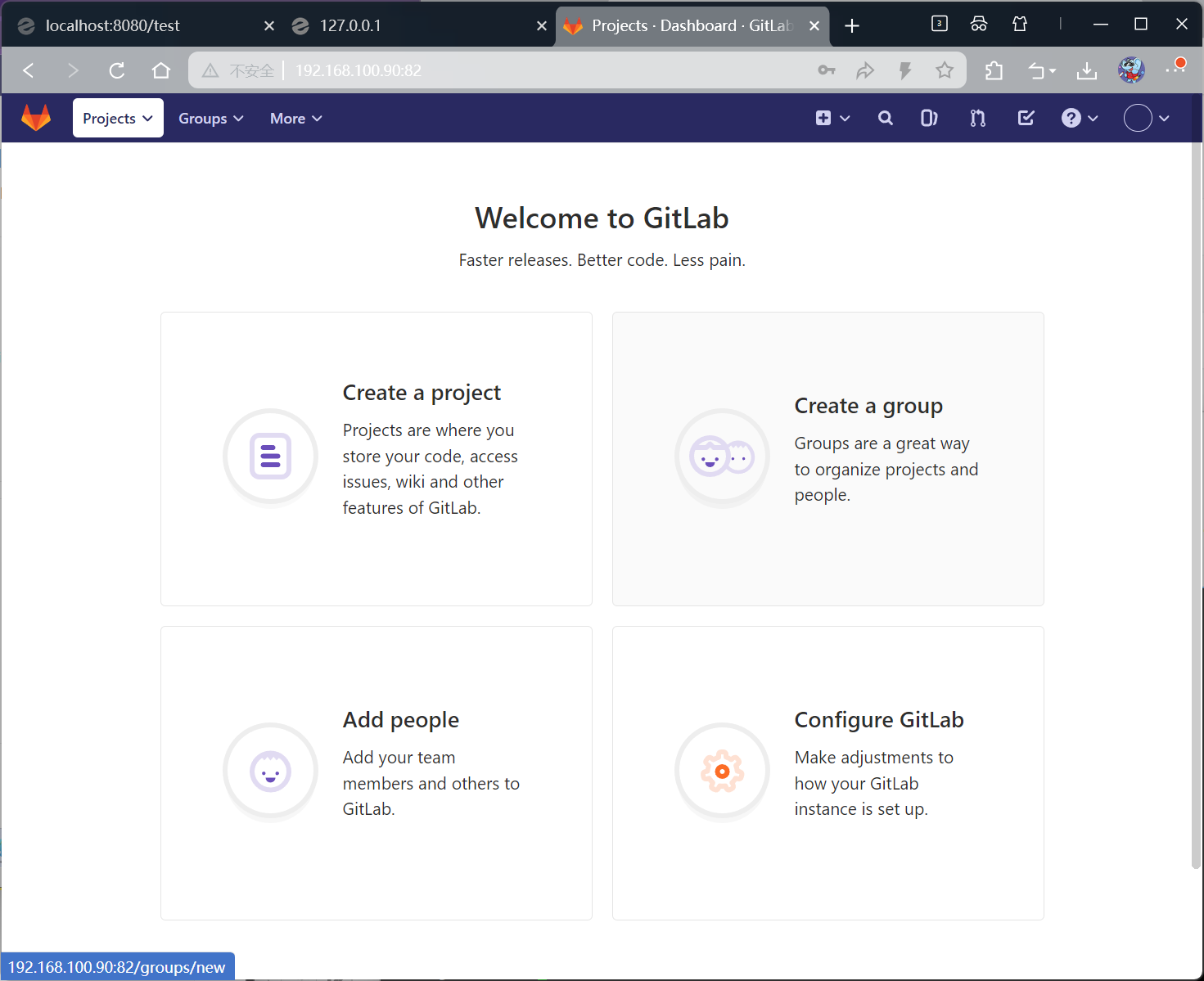This screenshot has height=981, width=1204.
Task: Go back to previous page
Action: point(29,70)
